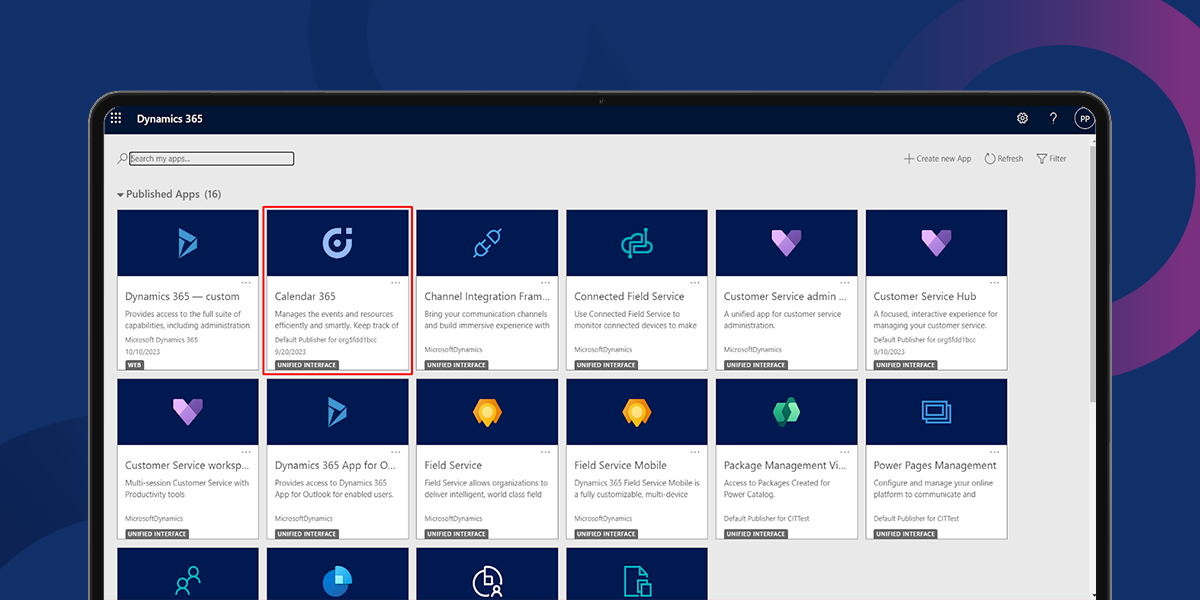Screen dimensions: 1200x600
Task: Open more options on Field Service tile
Action: [545, 452]
